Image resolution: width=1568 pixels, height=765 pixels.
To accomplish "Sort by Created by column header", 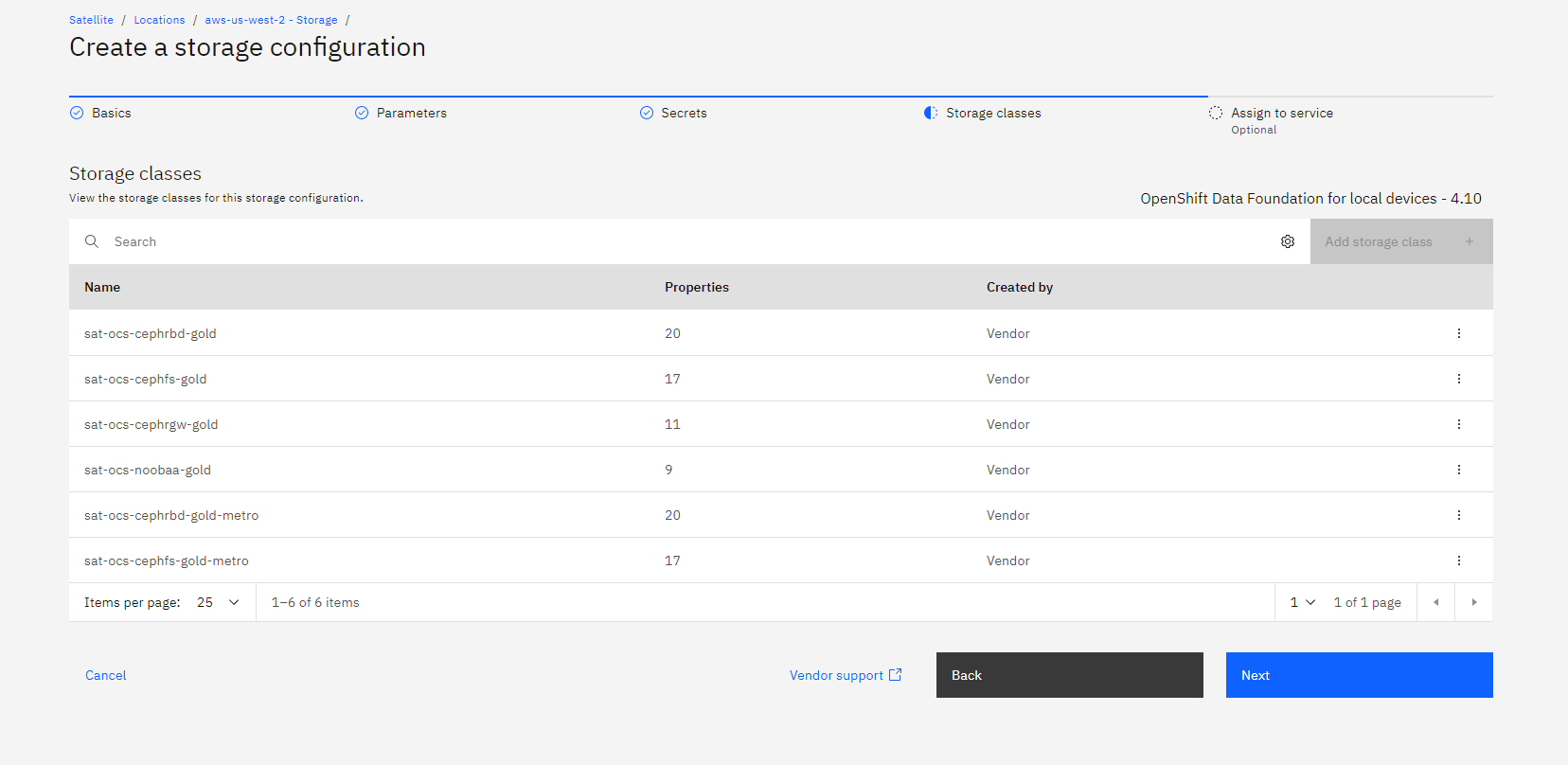I will 1020,287.
